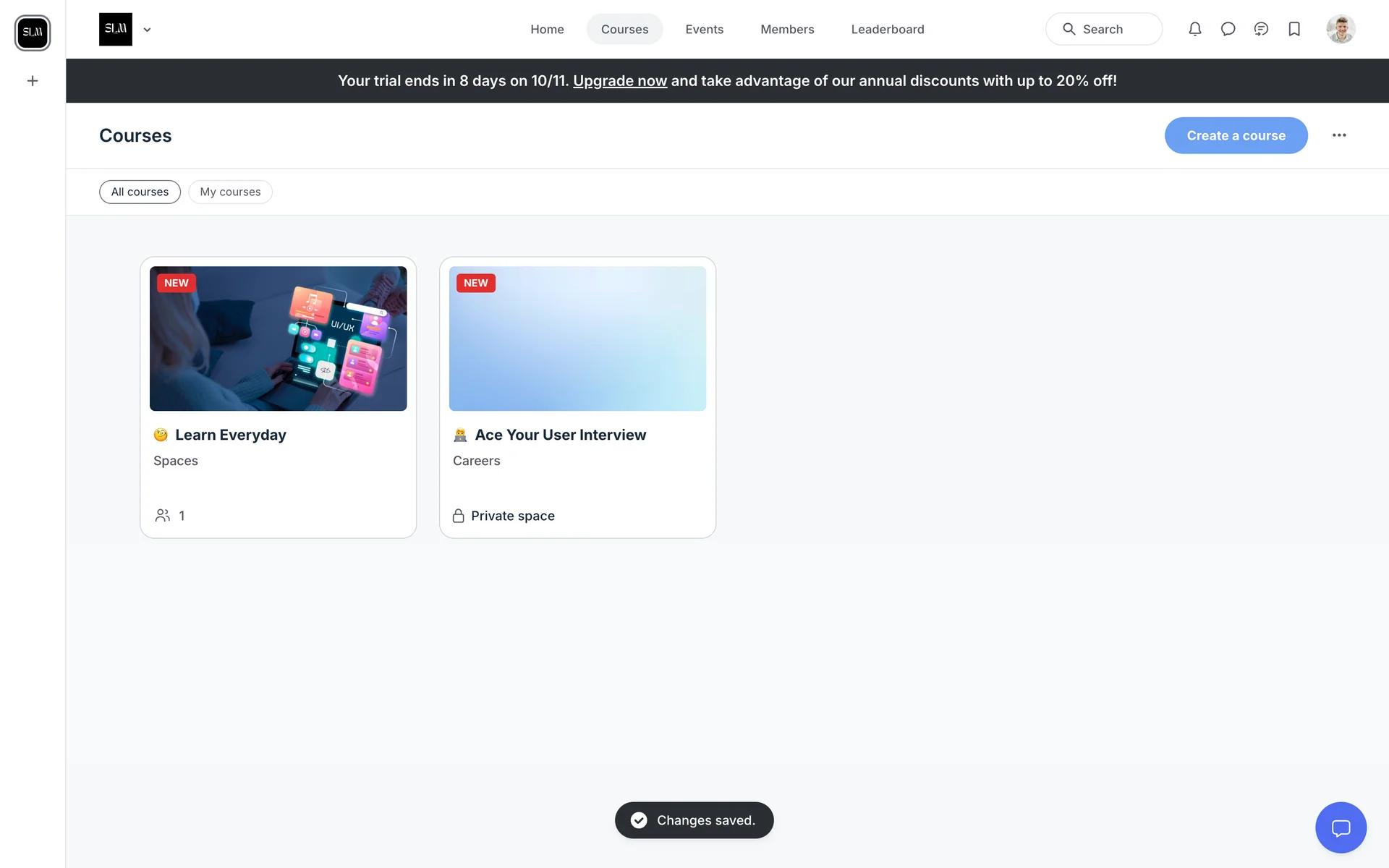This screenshot has height=868, width=1389.
Task: Open the Learn Everyday course thumbnail
Action: click(278, 339)
